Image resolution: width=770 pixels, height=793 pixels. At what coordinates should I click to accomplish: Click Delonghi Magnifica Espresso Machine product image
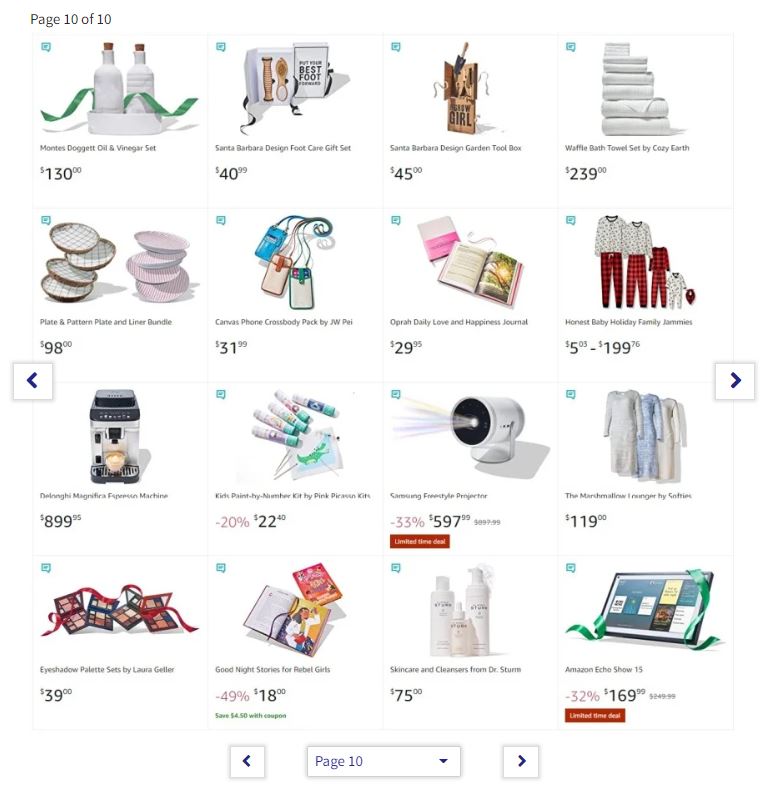[117, 436]
